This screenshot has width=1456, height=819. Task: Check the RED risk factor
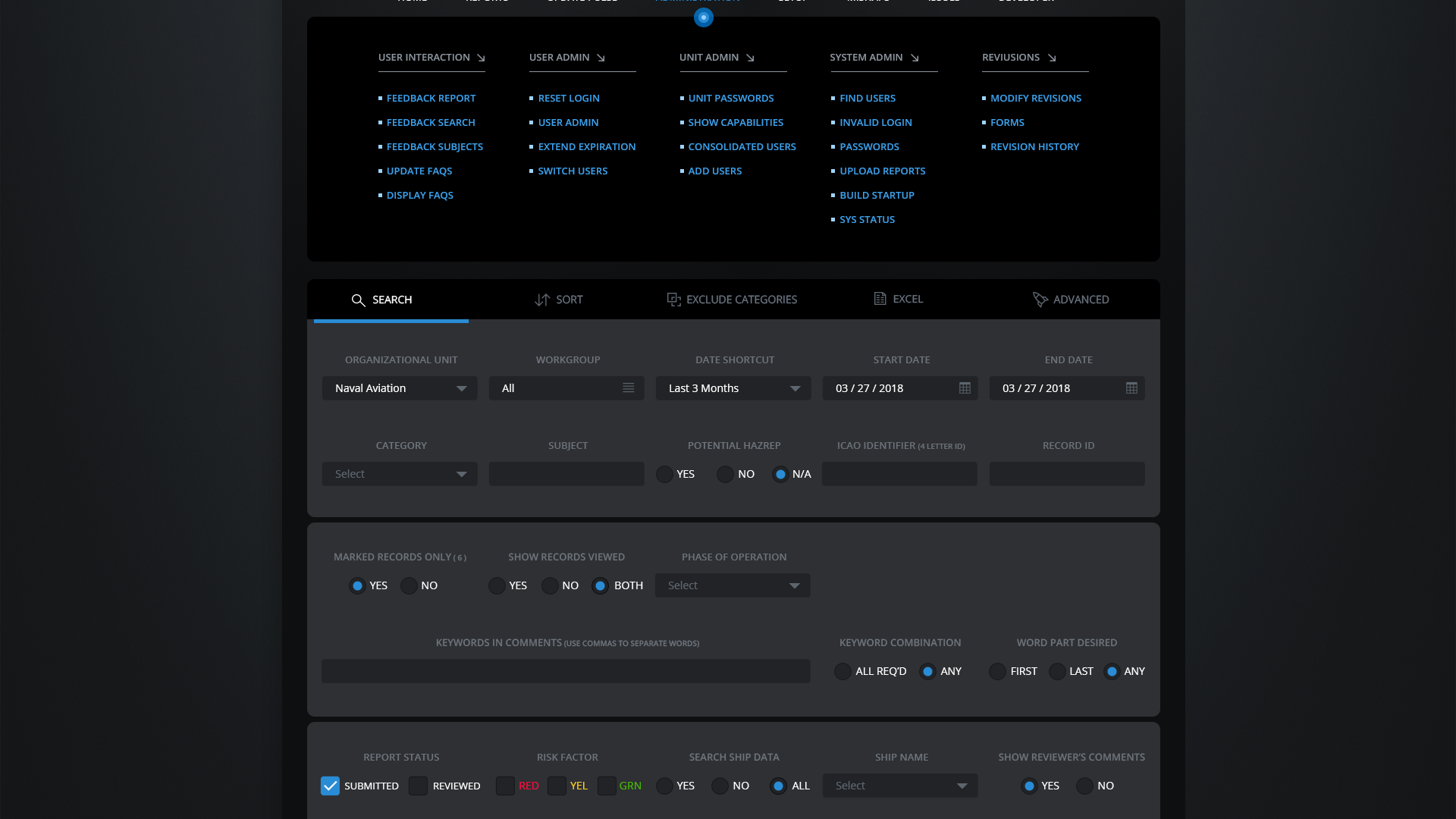[505, 786]
